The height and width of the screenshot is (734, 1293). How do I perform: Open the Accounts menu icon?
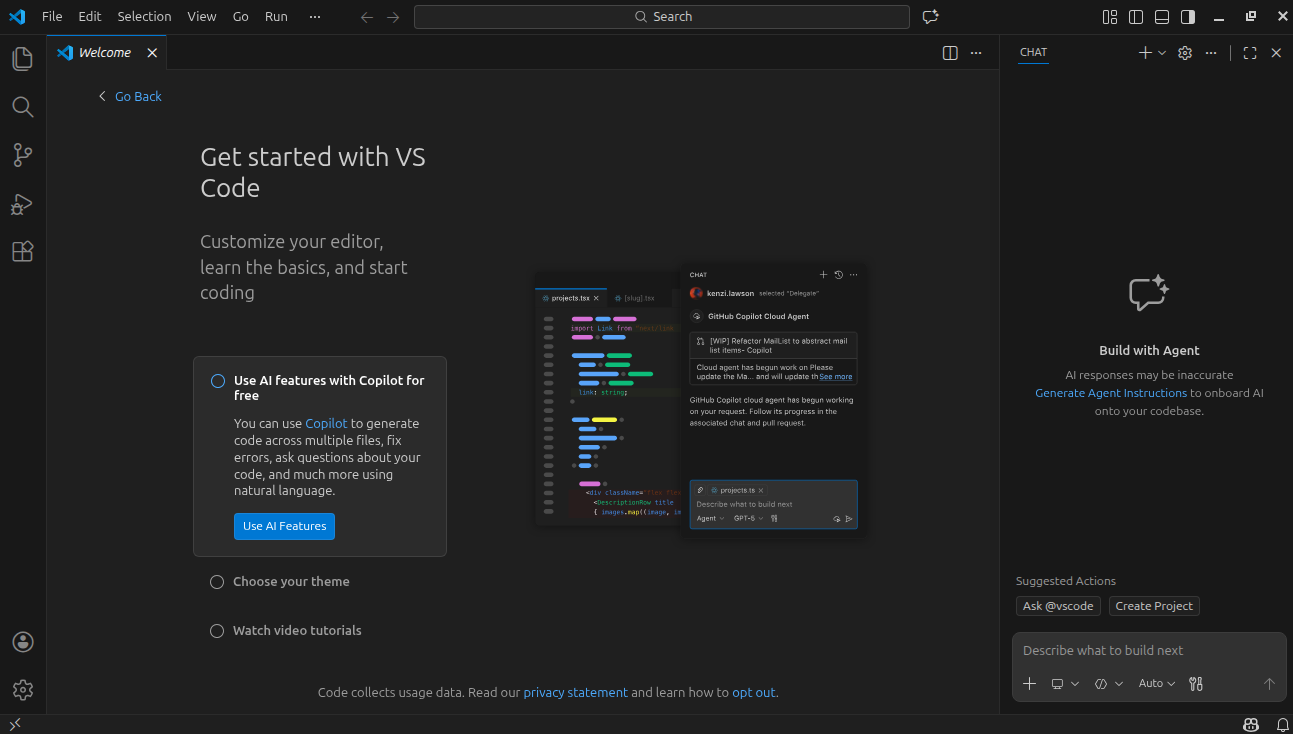click(x=22, y=642)
